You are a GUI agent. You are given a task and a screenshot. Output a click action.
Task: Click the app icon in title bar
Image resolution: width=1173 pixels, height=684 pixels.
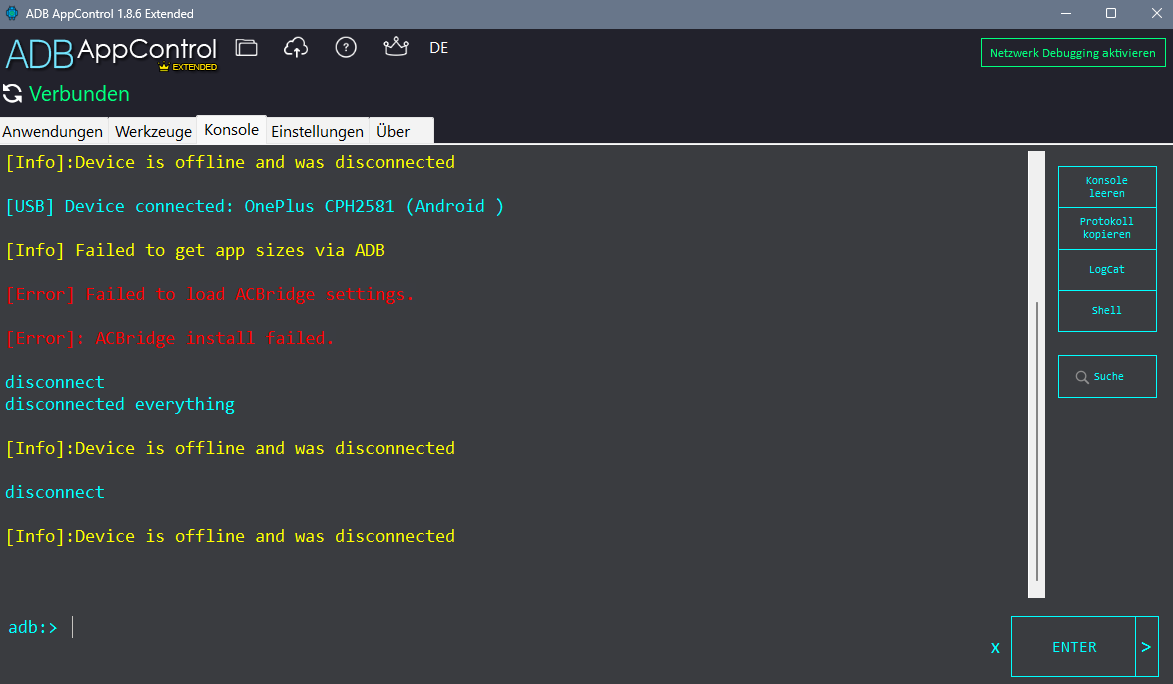coord(12,13)
